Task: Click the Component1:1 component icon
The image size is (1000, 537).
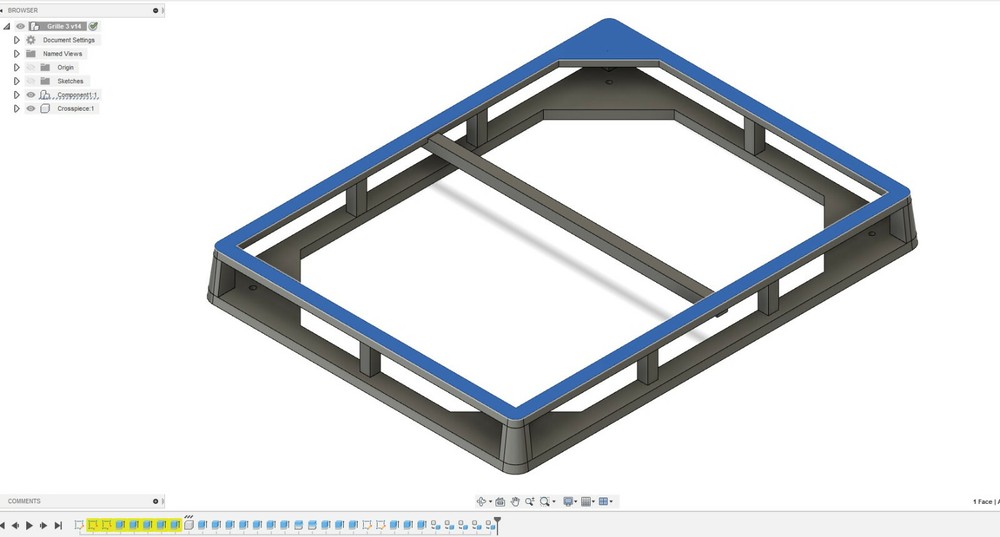Action: pyautogui.click(x=45, y=94)
